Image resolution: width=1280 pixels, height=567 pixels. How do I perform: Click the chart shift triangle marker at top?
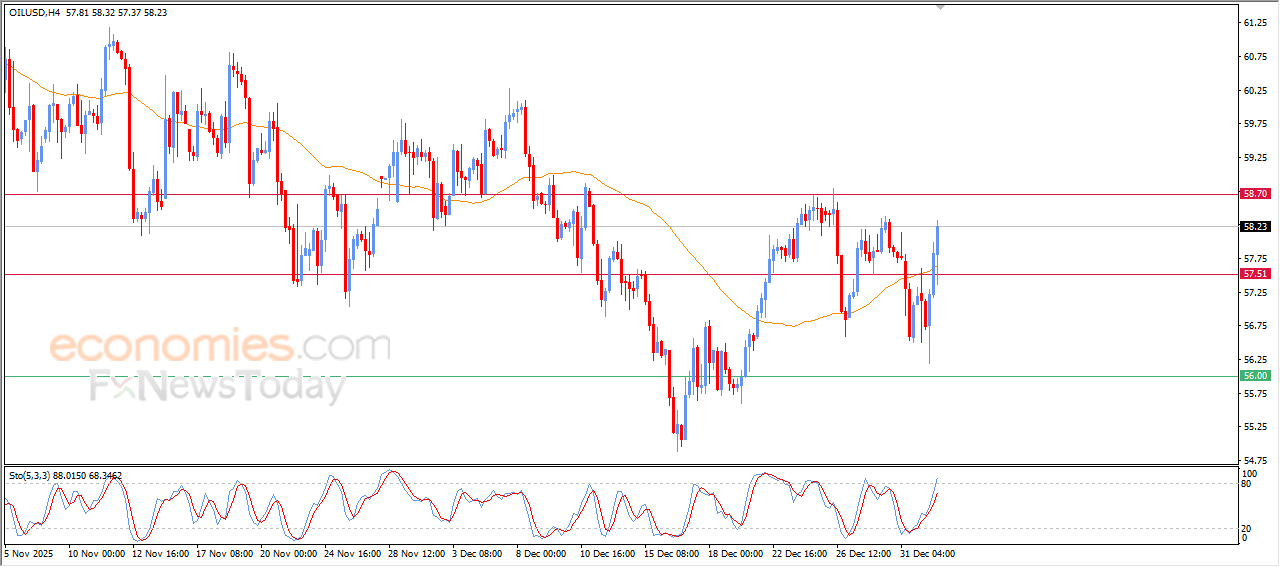[939, 6]
